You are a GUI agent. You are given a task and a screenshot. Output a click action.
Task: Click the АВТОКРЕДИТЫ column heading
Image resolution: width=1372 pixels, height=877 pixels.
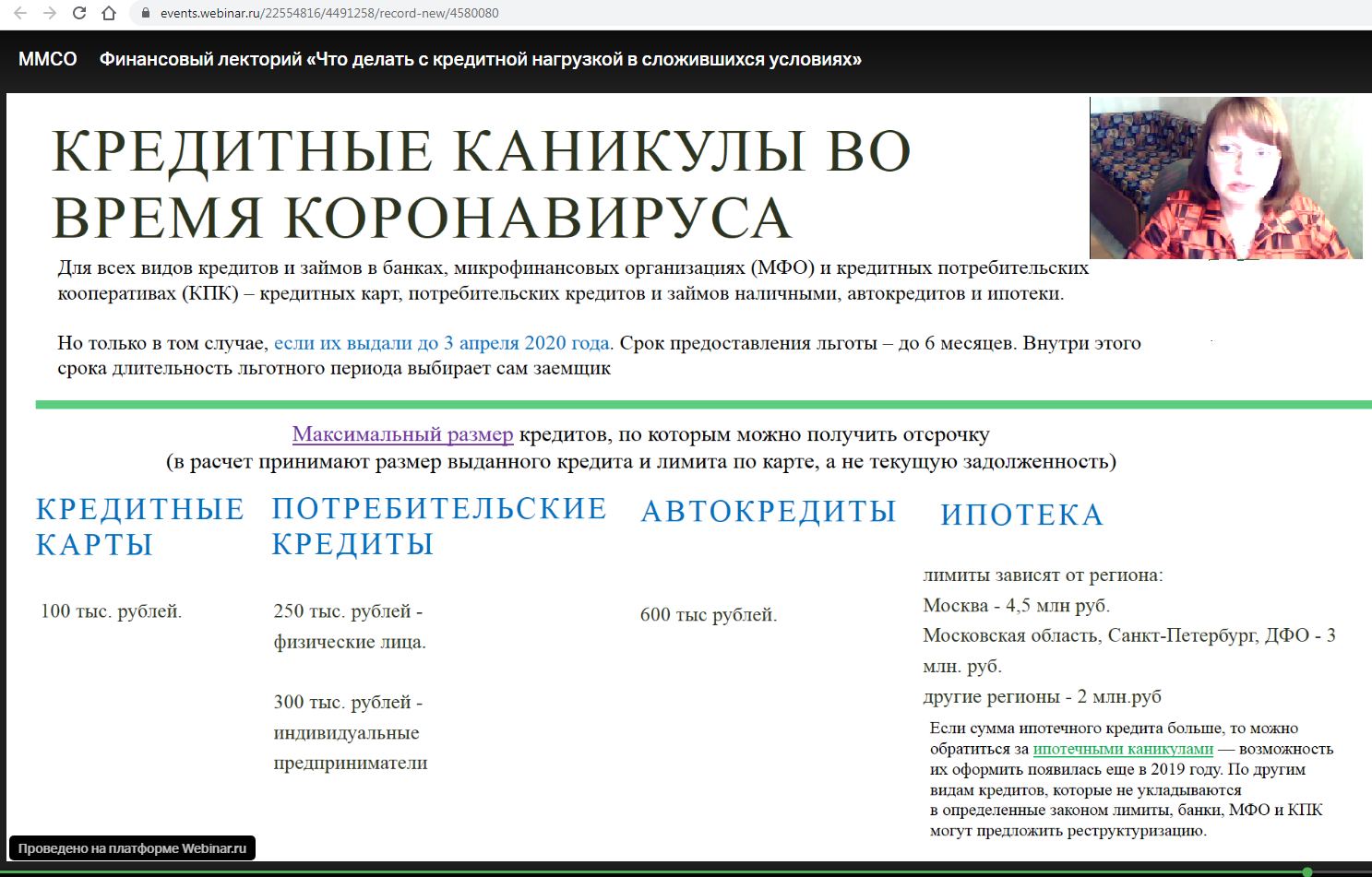[769, 511]
